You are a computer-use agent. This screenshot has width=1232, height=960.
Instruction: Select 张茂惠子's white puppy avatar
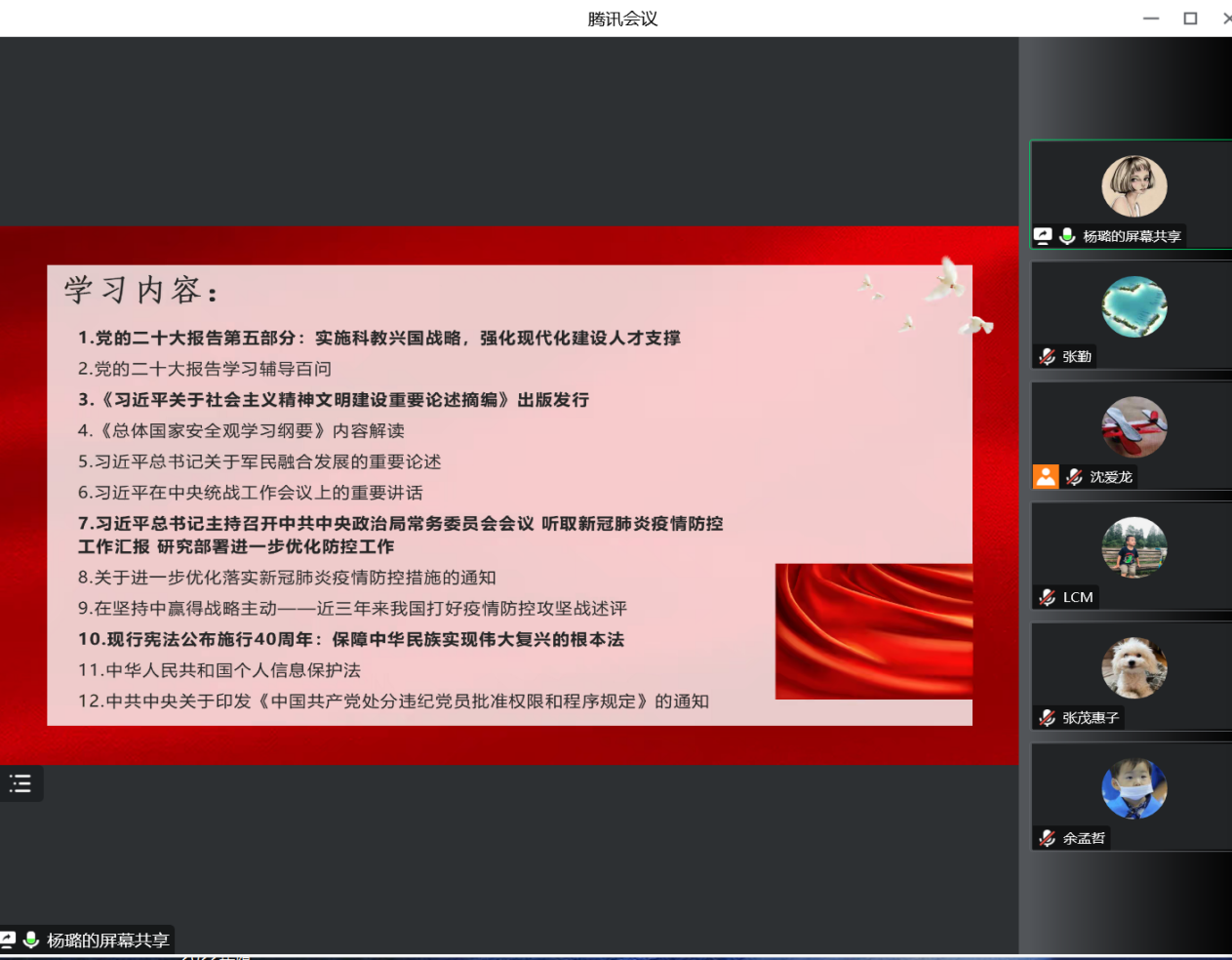(x=1133, y=668)
